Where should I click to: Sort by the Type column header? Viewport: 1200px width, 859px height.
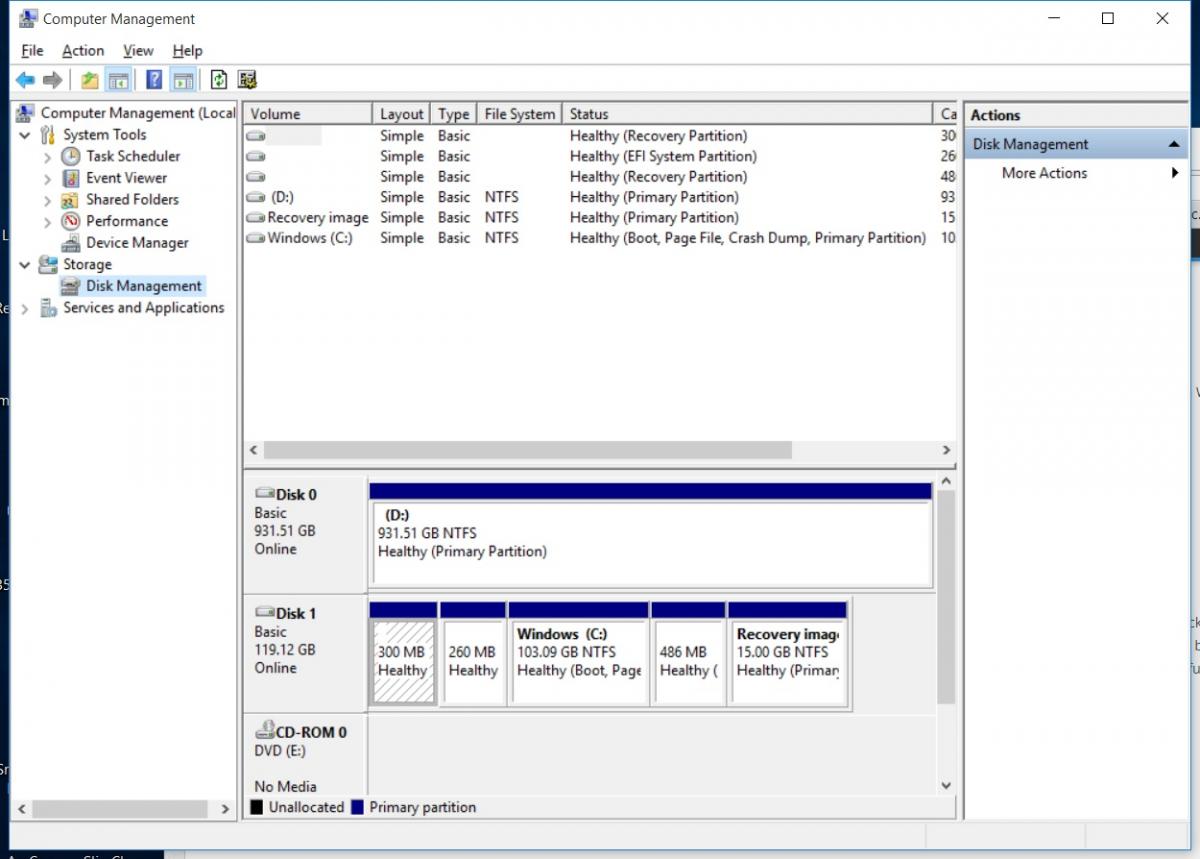pos(454,114)
